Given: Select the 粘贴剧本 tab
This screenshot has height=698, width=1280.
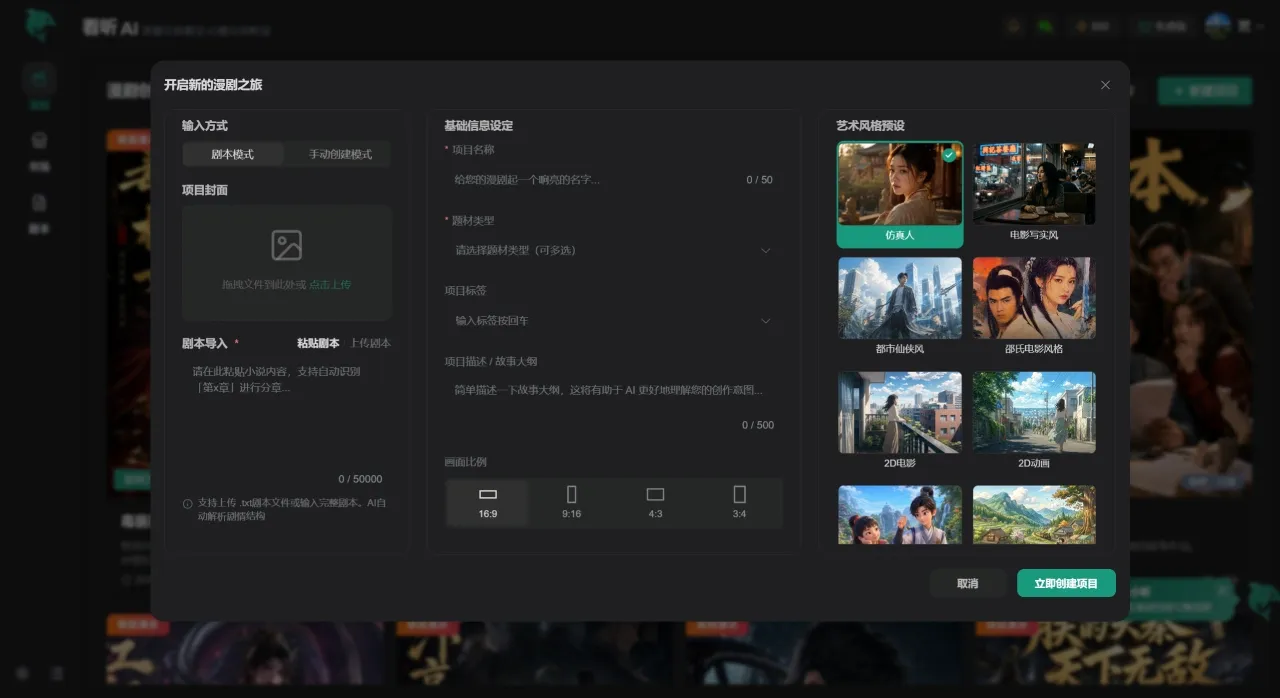Looking at the screenshot, I should point(318,343).
